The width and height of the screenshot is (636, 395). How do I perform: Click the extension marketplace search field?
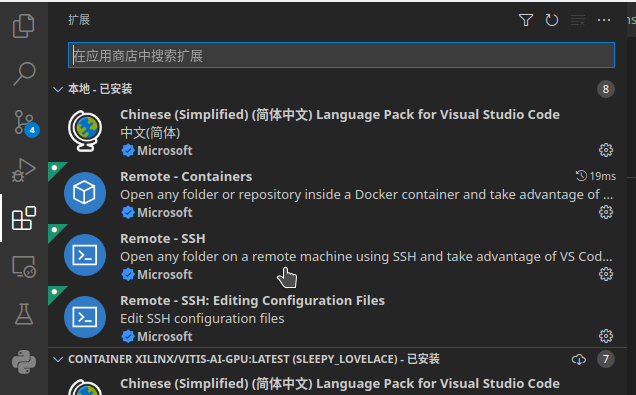tap(342, 55)
